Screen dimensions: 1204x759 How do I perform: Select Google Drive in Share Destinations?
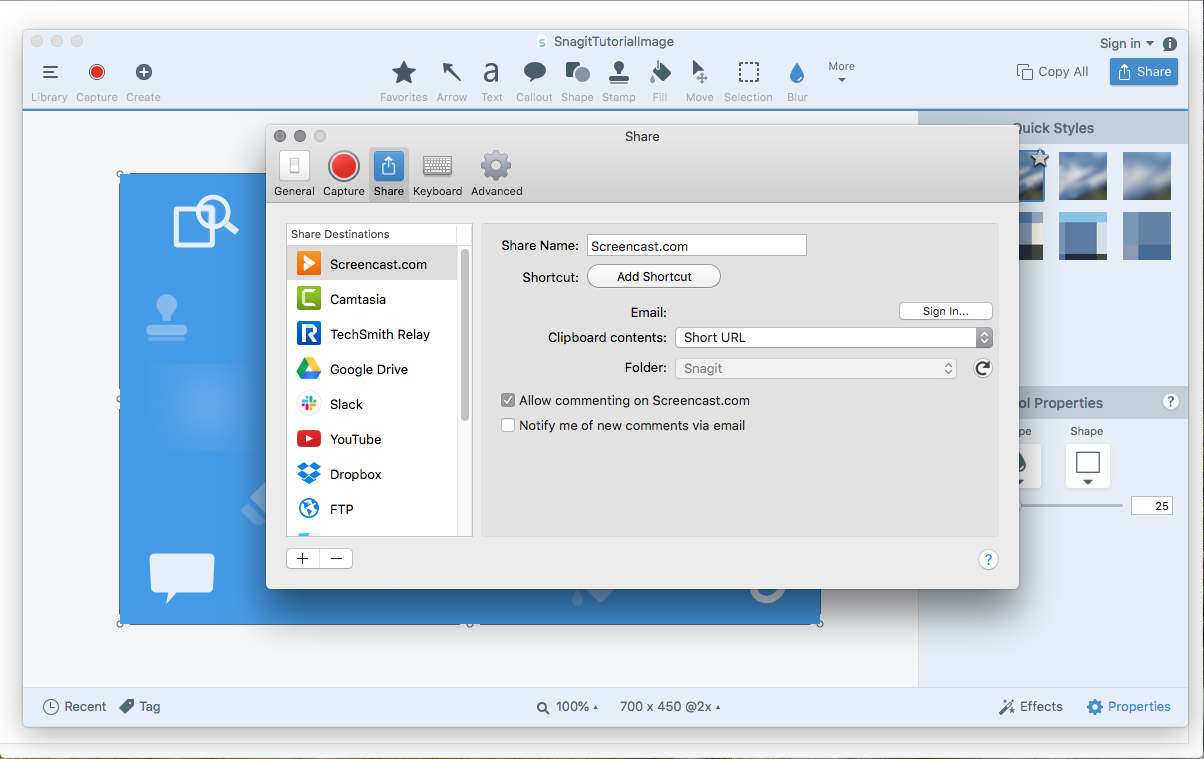click(x=369, y=369)
